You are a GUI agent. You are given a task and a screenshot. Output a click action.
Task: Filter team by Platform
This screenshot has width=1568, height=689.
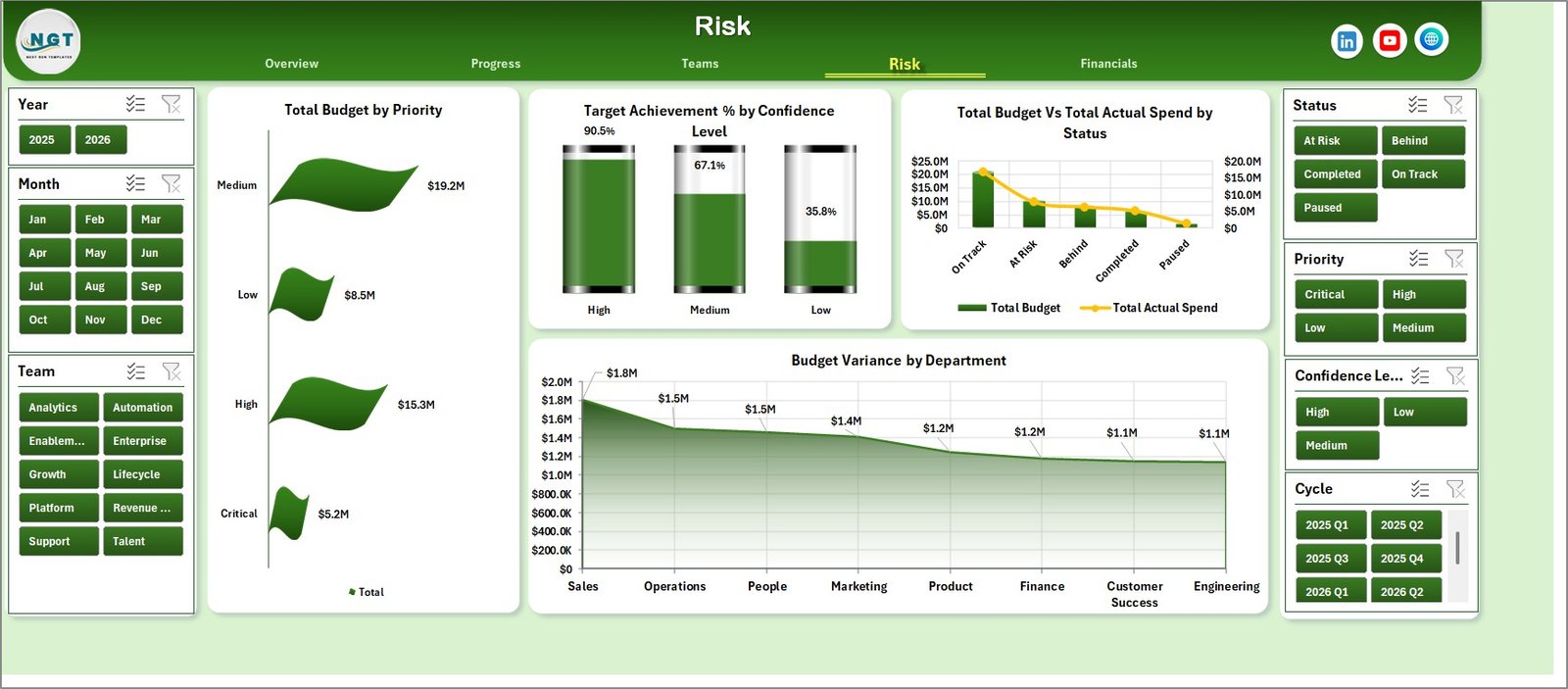tap(59, 508)
